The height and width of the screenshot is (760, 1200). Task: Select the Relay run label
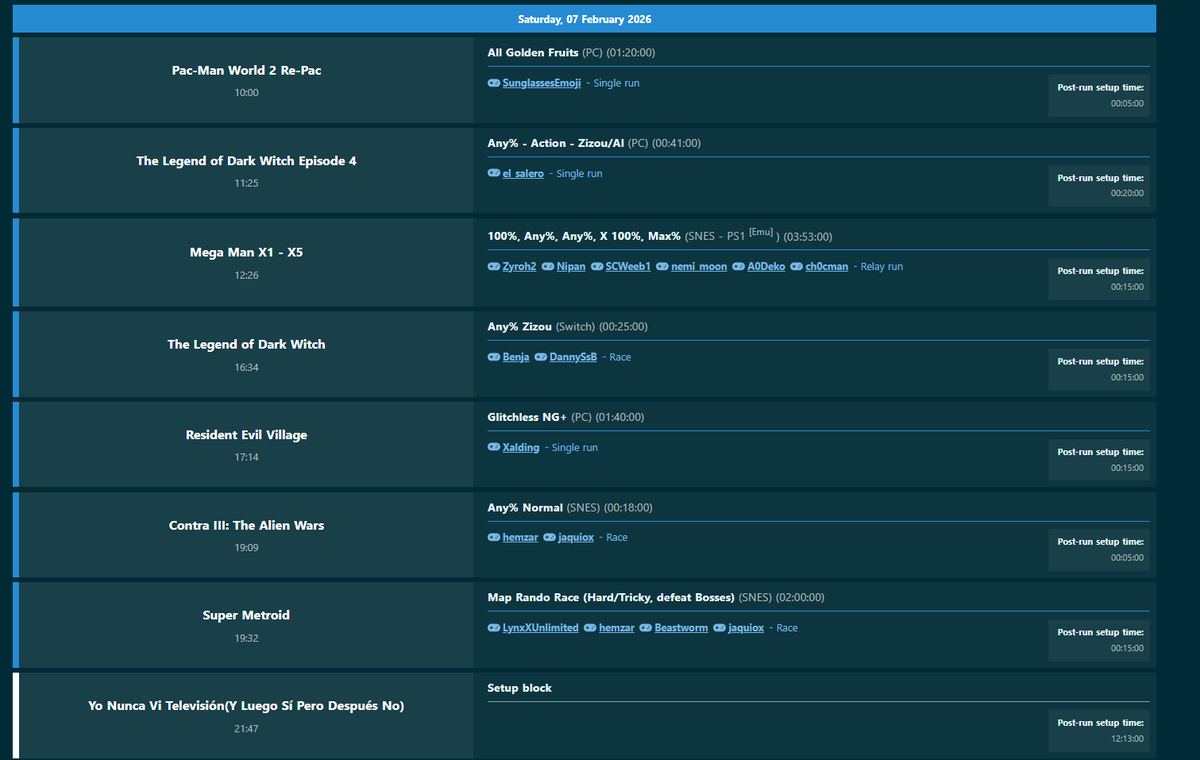pos(881,267)
